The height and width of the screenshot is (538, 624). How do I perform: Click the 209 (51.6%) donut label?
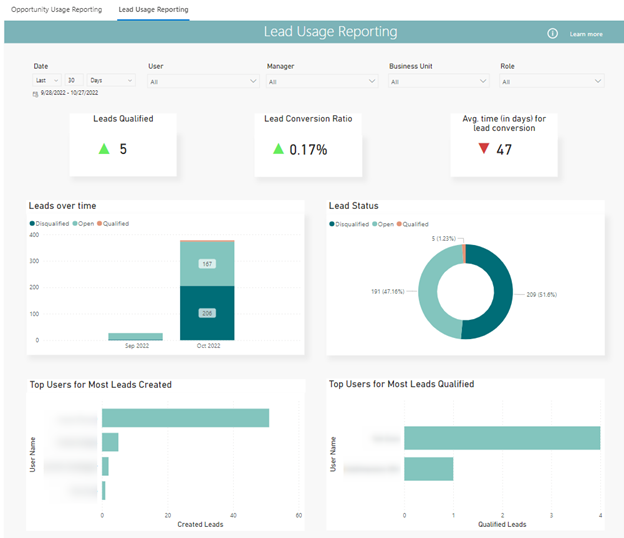[x=542, y=294]
